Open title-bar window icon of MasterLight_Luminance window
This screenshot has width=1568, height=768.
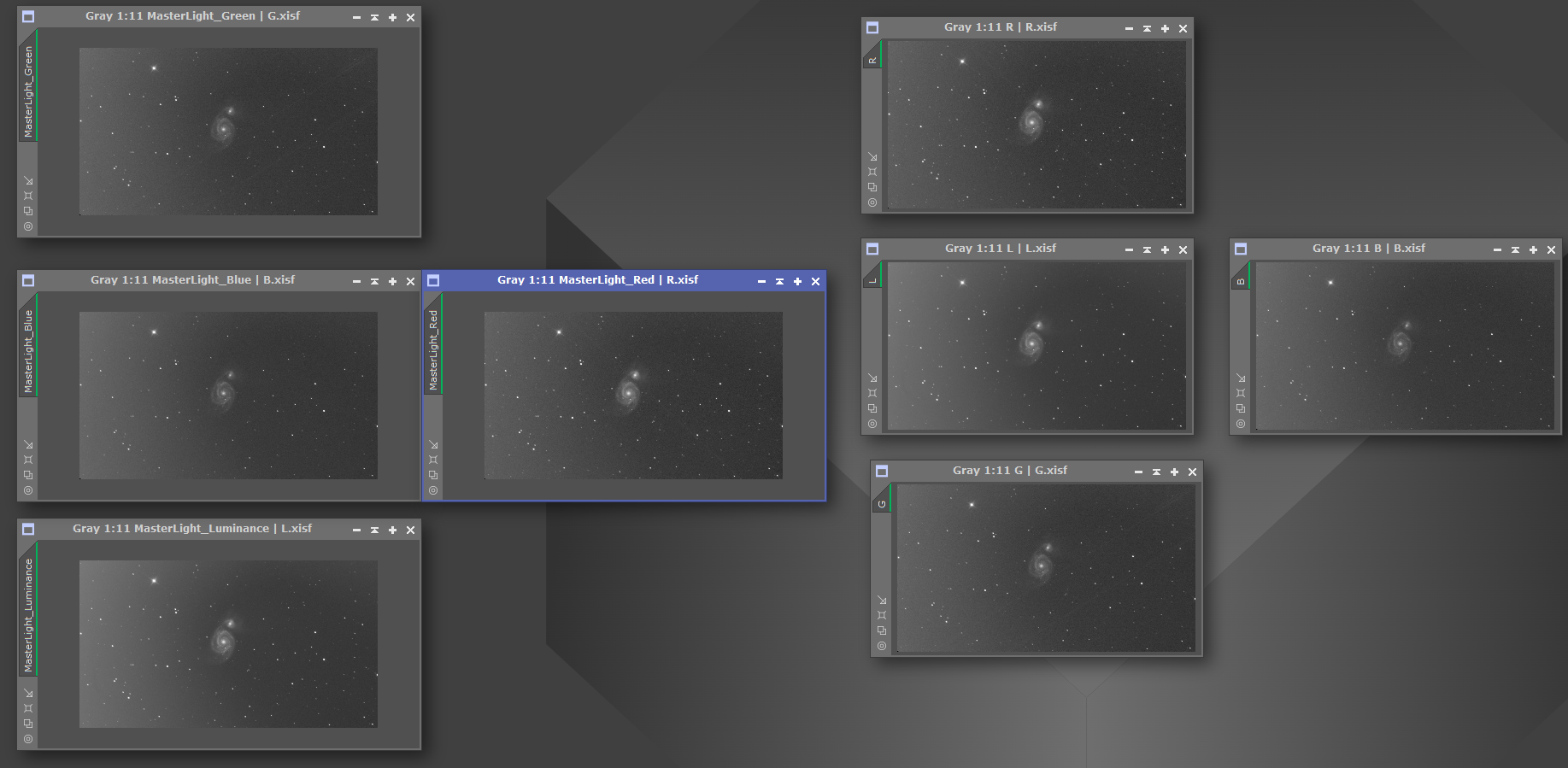(x=28, y=529)
